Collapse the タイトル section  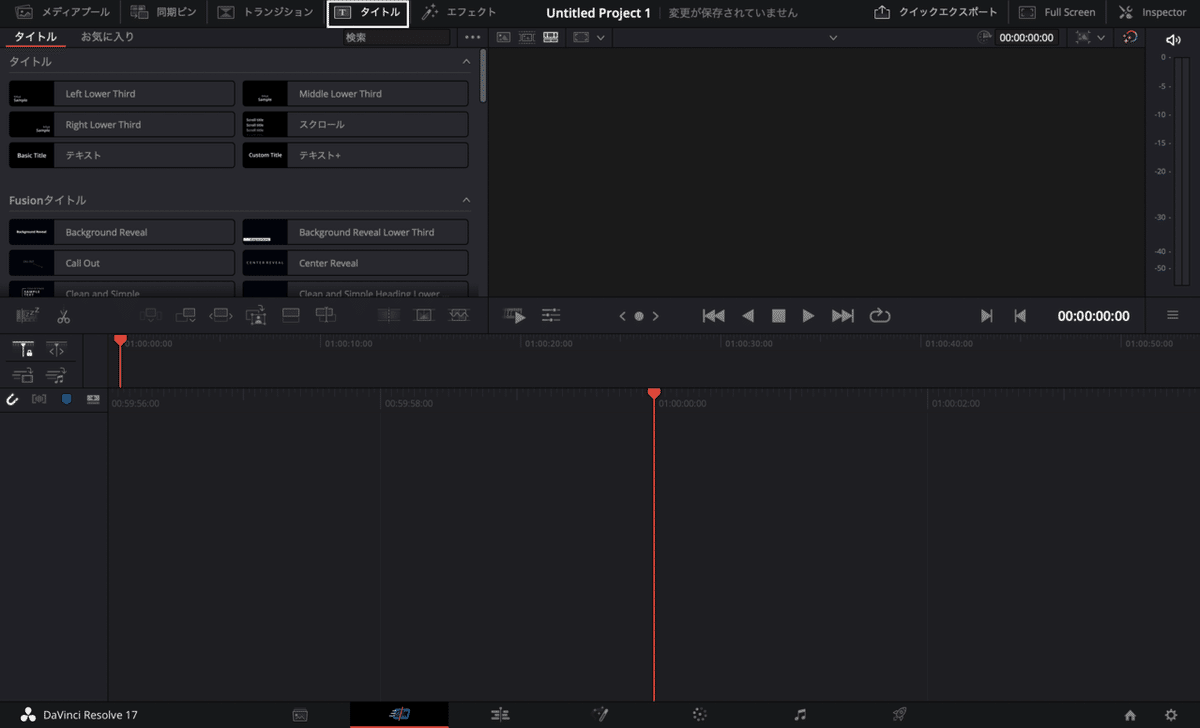466,62
